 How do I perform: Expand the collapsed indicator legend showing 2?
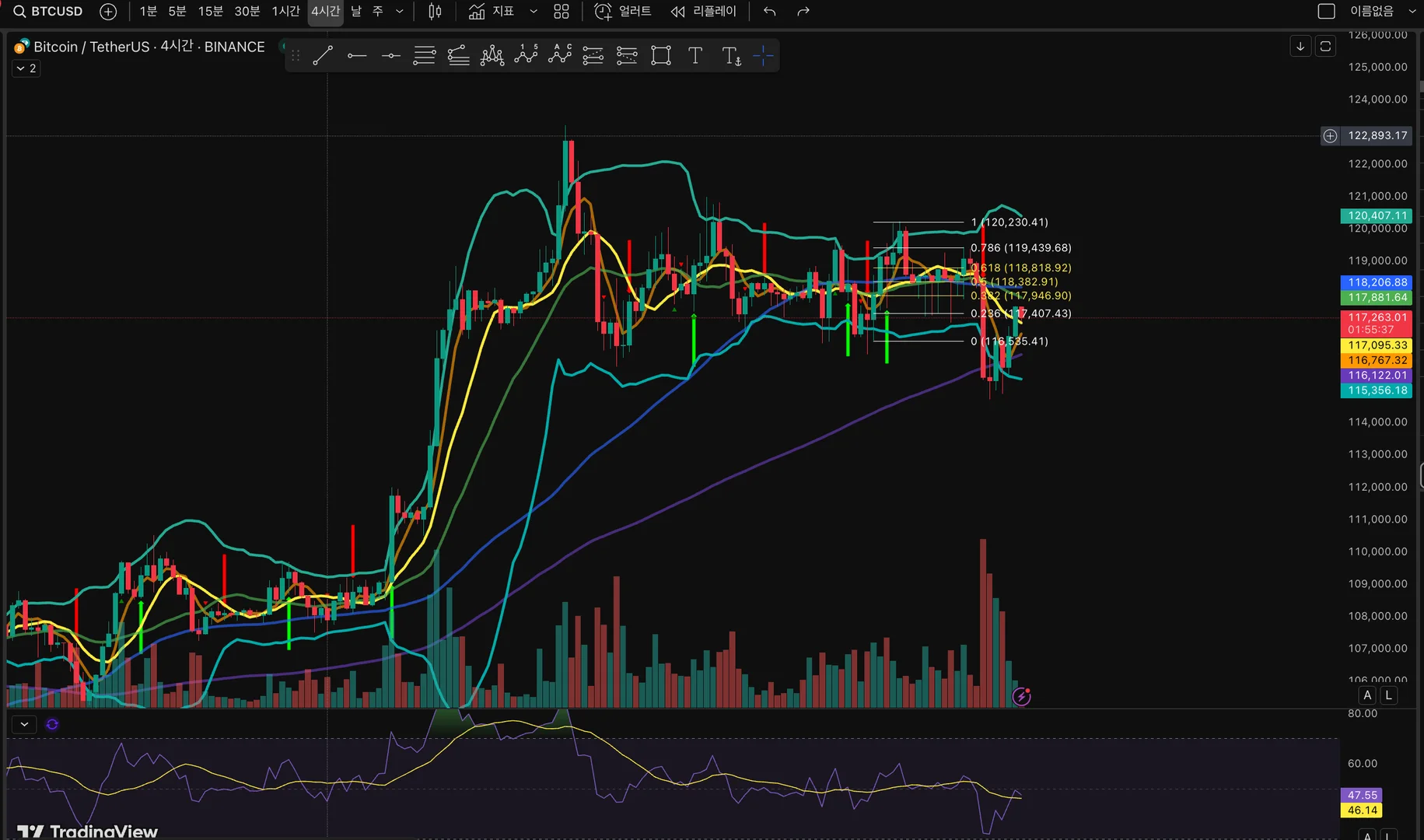26,68
